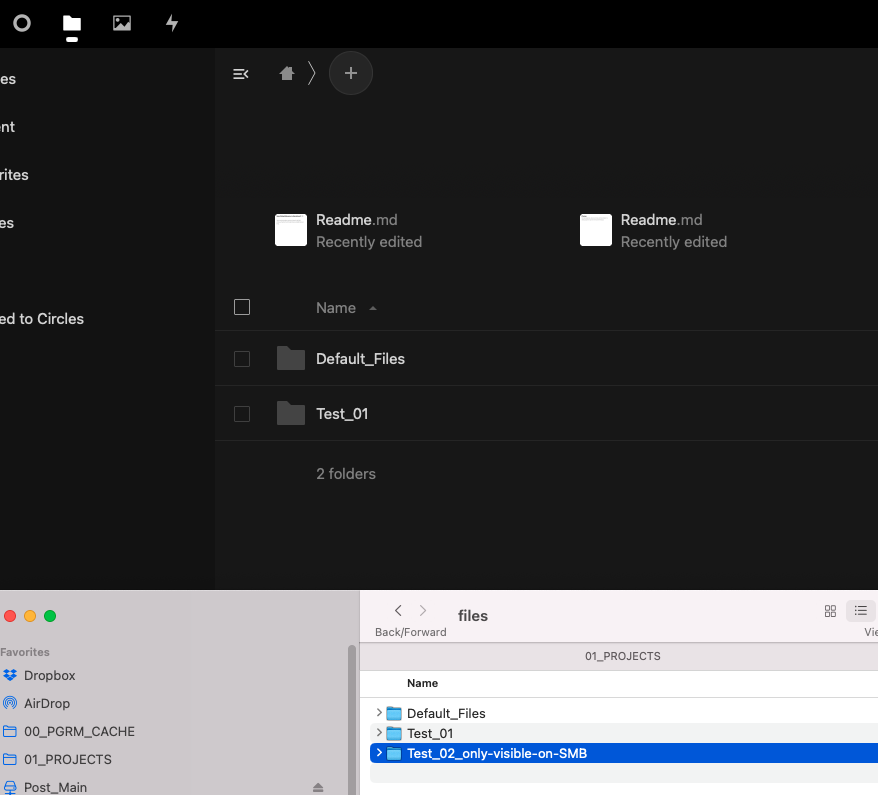
Task: Expand Test_02_only-visible-on-SMB disclosure arrow
Action: tap(379, 753)
